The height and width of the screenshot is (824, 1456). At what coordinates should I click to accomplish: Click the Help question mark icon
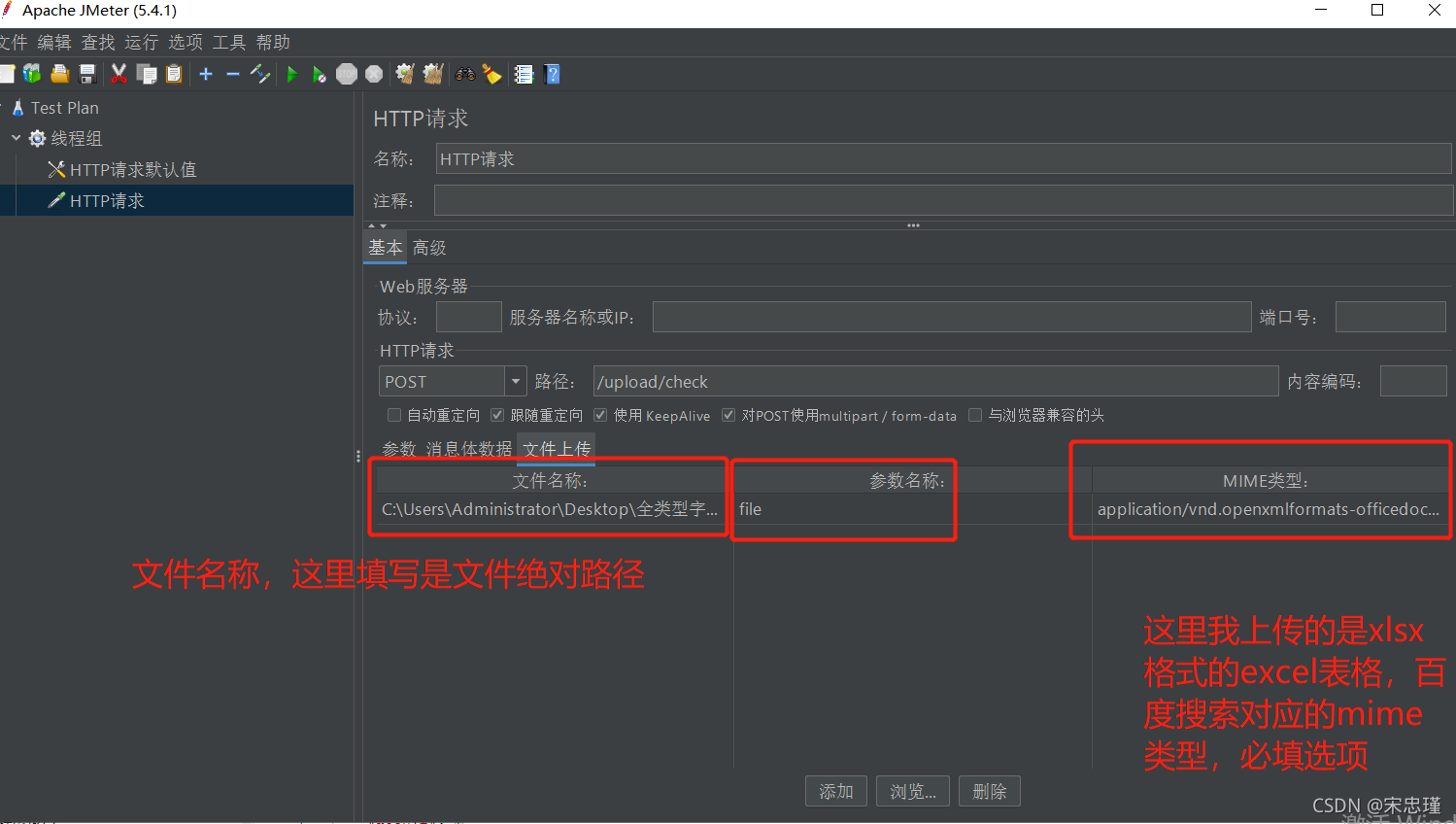point(553,74)
